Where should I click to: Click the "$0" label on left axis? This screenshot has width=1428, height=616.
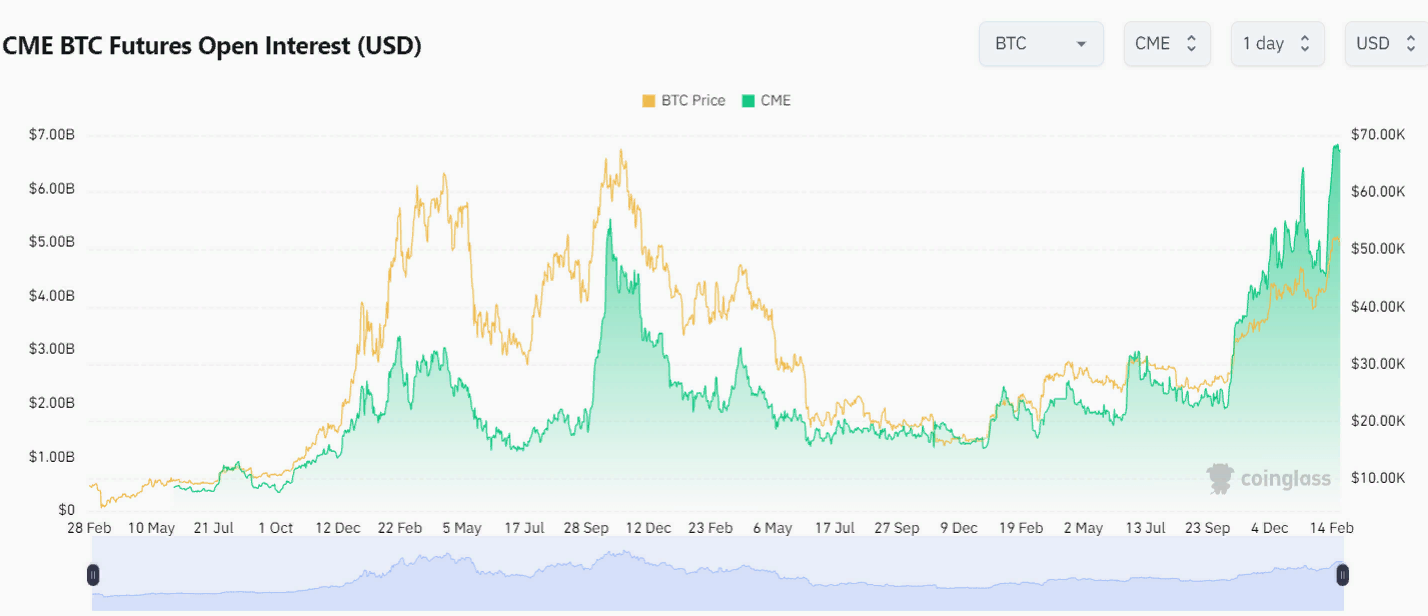65,510
